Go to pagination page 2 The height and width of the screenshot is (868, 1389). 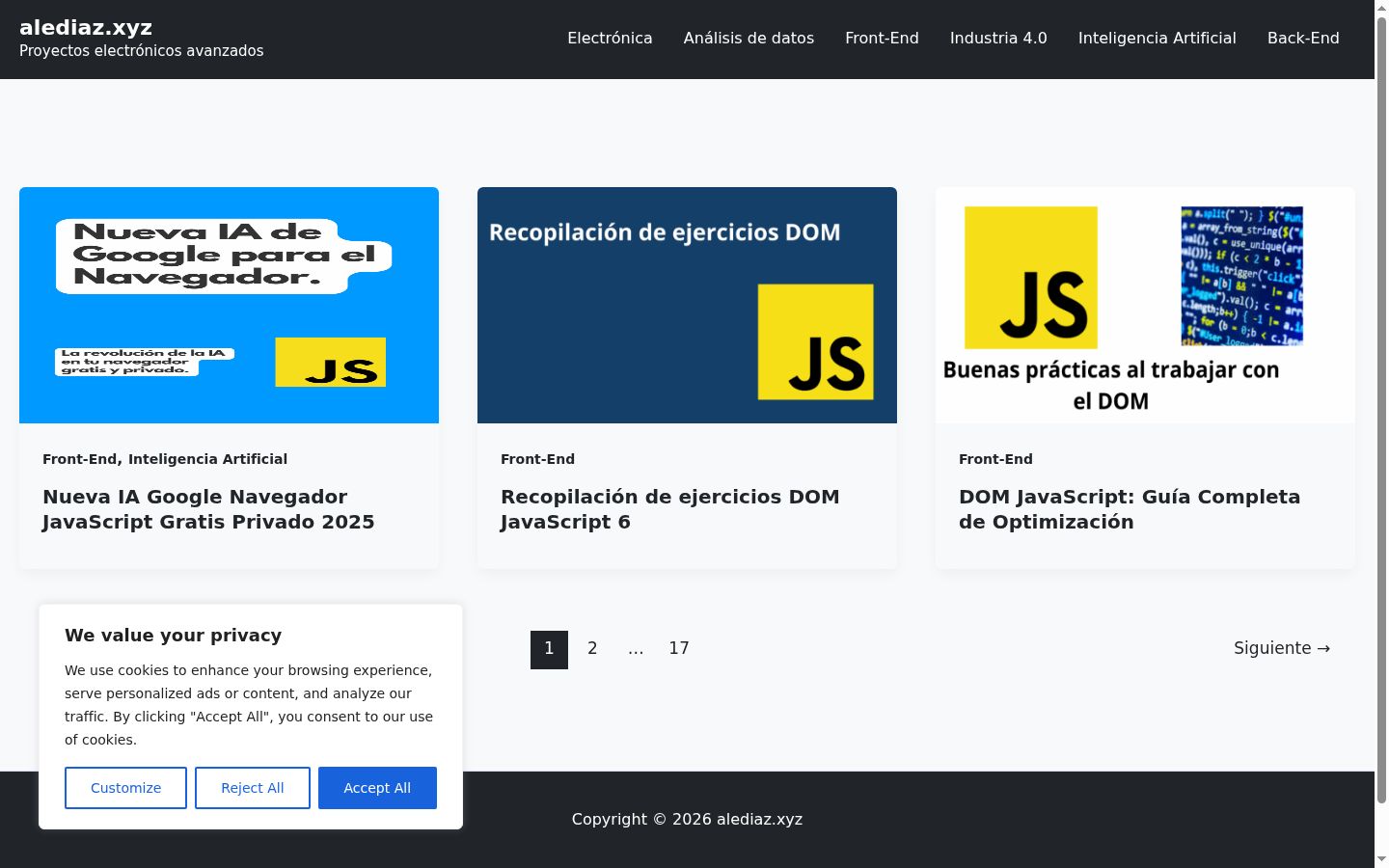(x=592, y=649)
